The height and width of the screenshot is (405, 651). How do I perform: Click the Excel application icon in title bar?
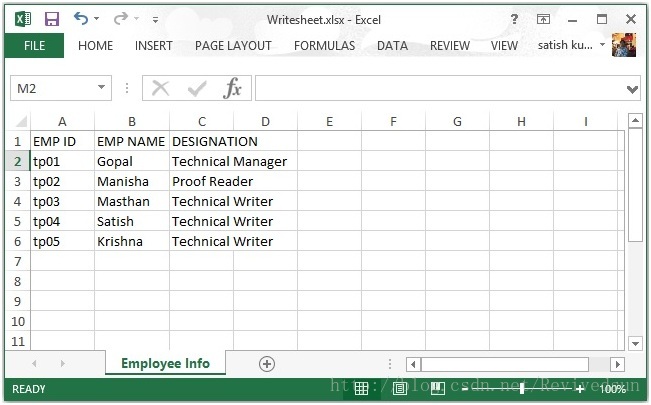[23, 19]
